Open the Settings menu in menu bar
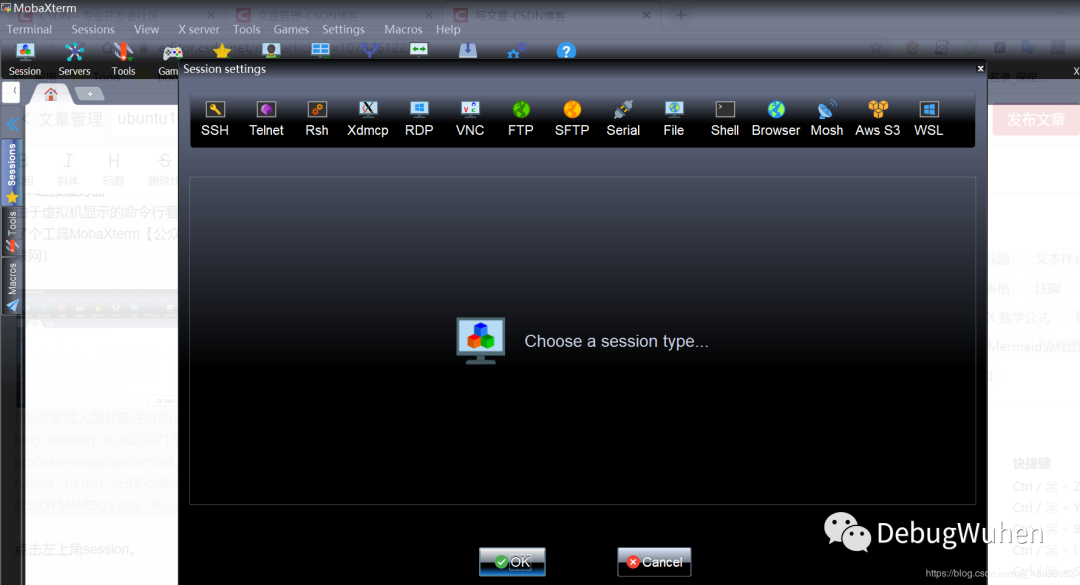1080x585 pixels. (343, 30)
